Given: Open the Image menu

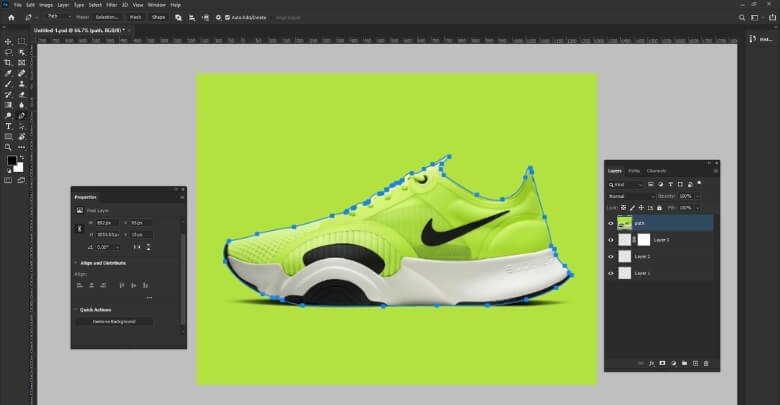Looking at the screenshot, I should (46, 5).
